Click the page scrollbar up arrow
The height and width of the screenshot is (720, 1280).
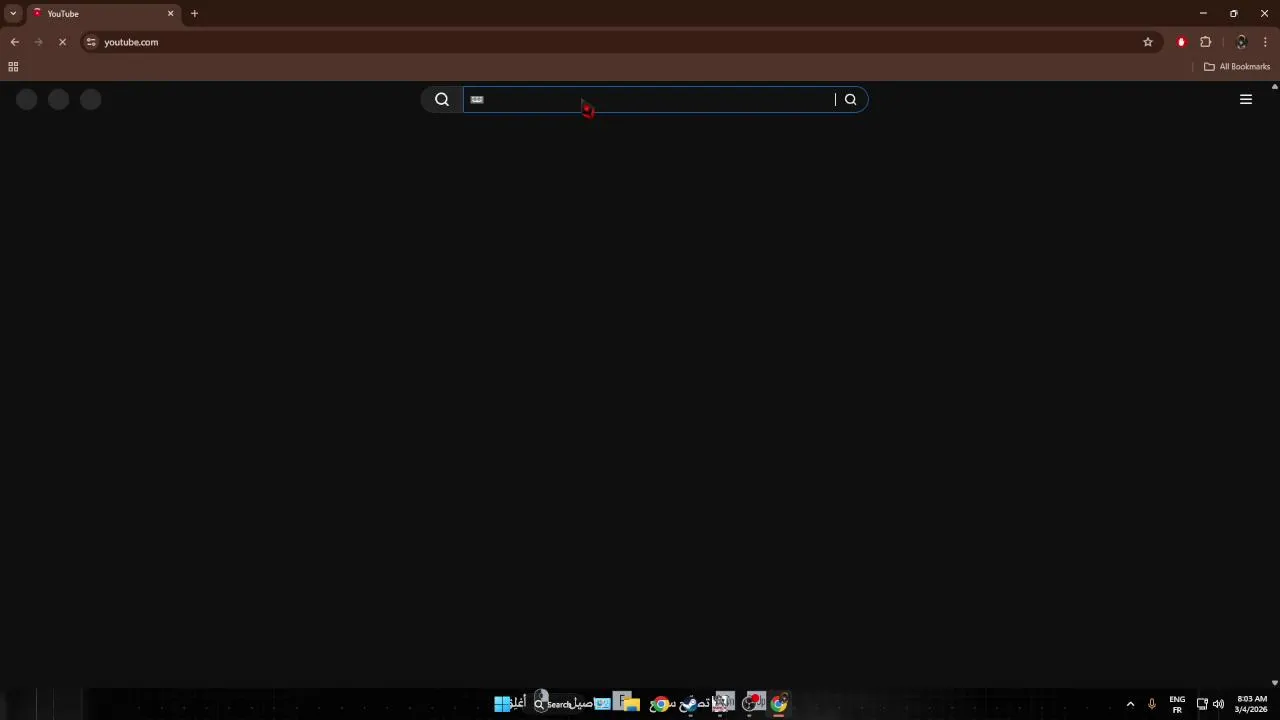1274,87
